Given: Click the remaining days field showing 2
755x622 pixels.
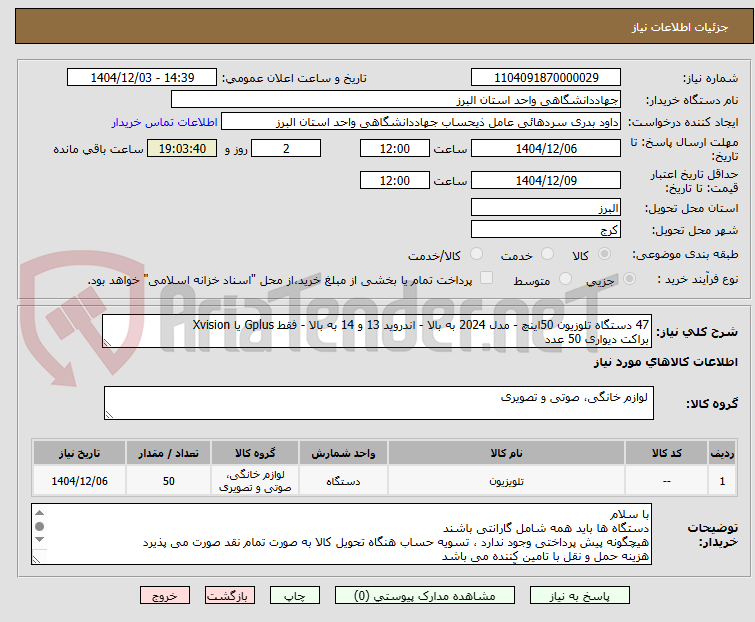Looking at the screenshot, I should (286, 148).
